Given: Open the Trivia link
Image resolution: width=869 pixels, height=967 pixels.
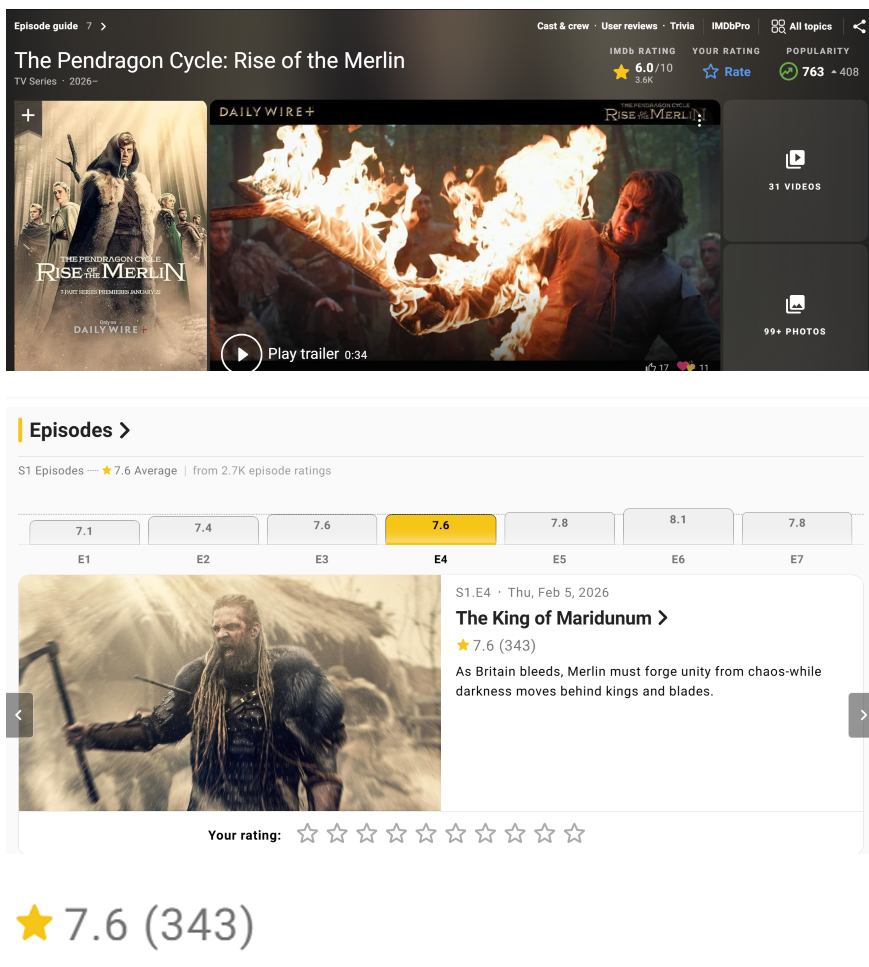Looking at the screenshot, I should tap(682, 26).
